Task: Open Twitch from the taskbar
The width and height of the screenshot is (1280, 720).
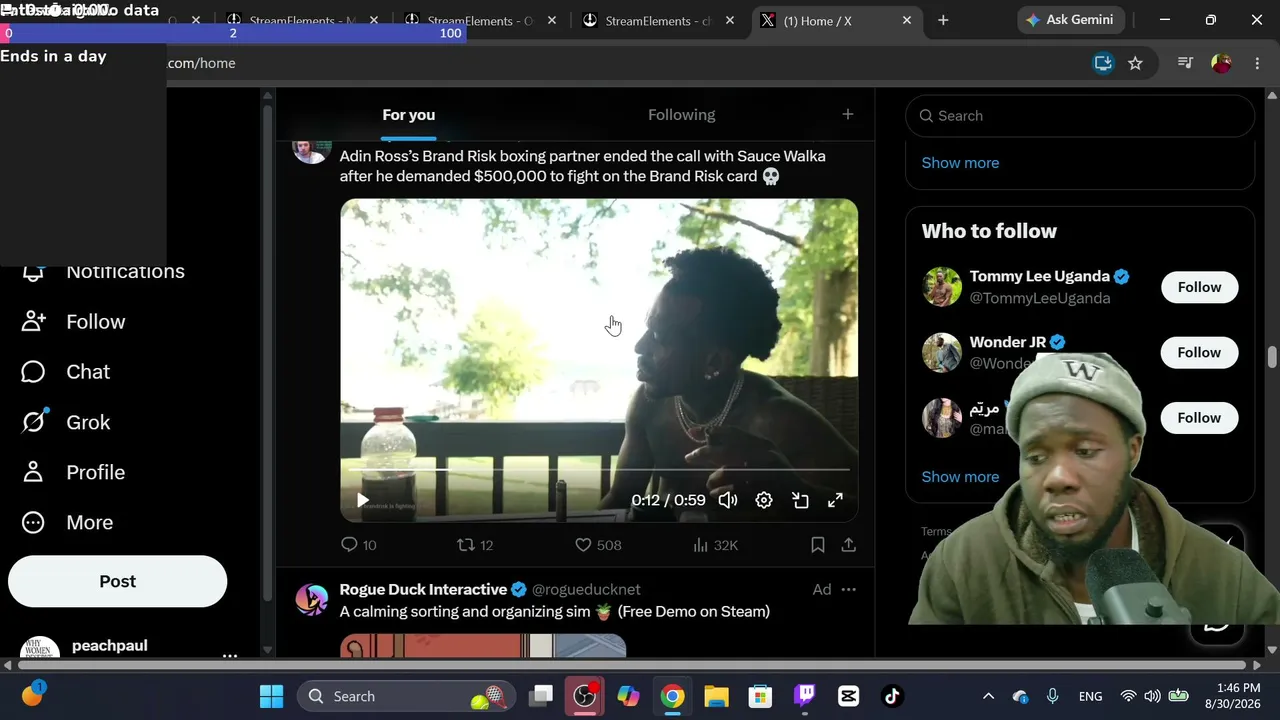Action: click(804, 696)
